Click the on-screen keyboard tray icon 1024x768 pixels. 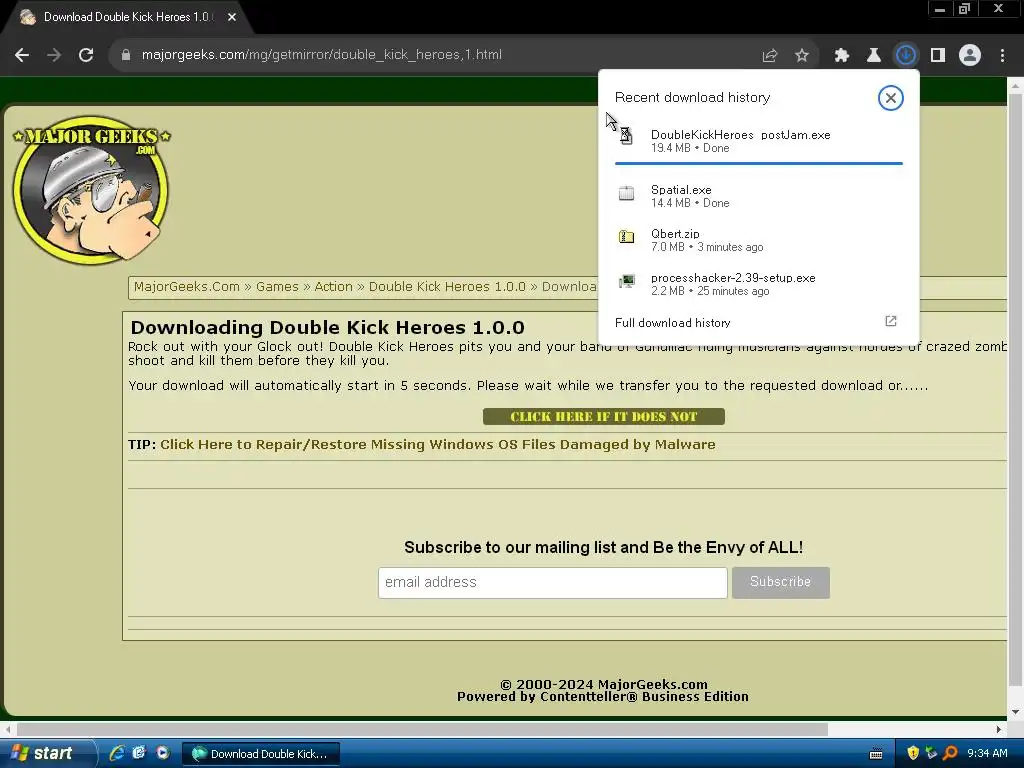(876, 754)
